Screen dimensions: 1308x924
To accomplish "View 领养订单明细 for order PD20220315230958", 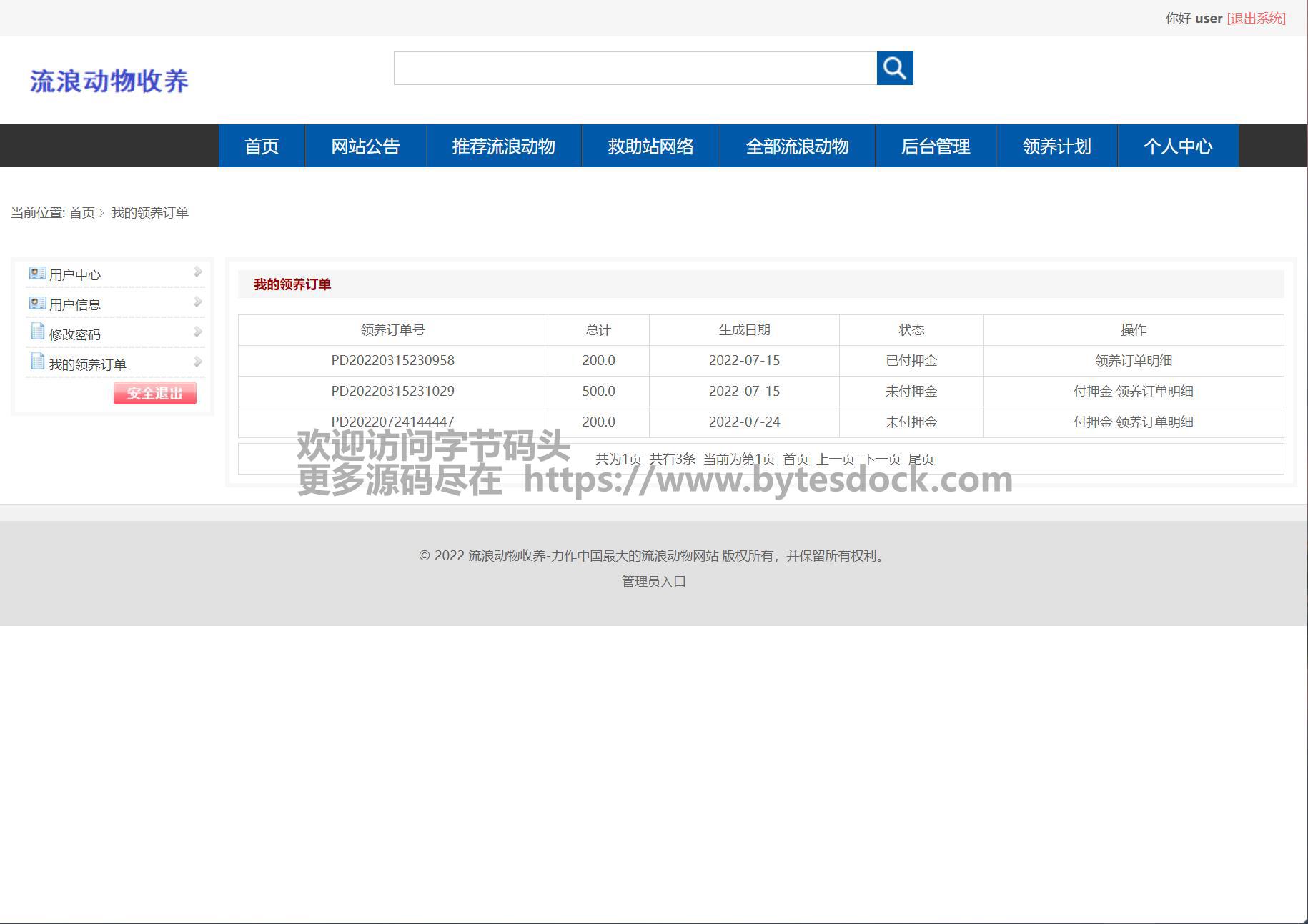I will 1133,361.
